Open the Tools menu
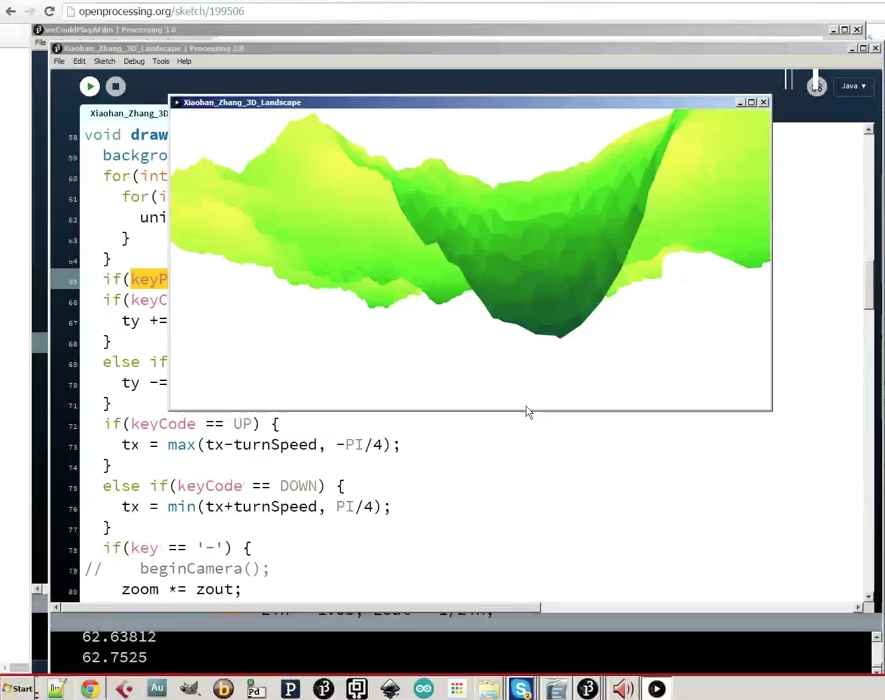This screenshot has width=885, height=700. pos(160,61)
